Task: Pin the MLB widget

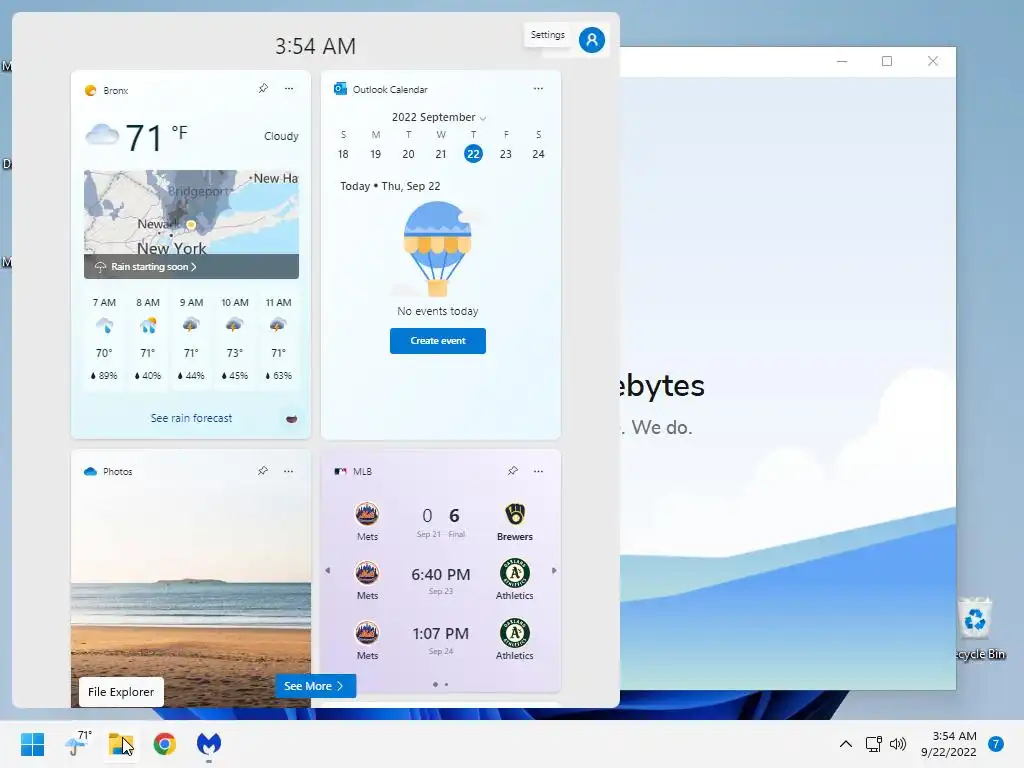Action: click(x=513, y=471)
